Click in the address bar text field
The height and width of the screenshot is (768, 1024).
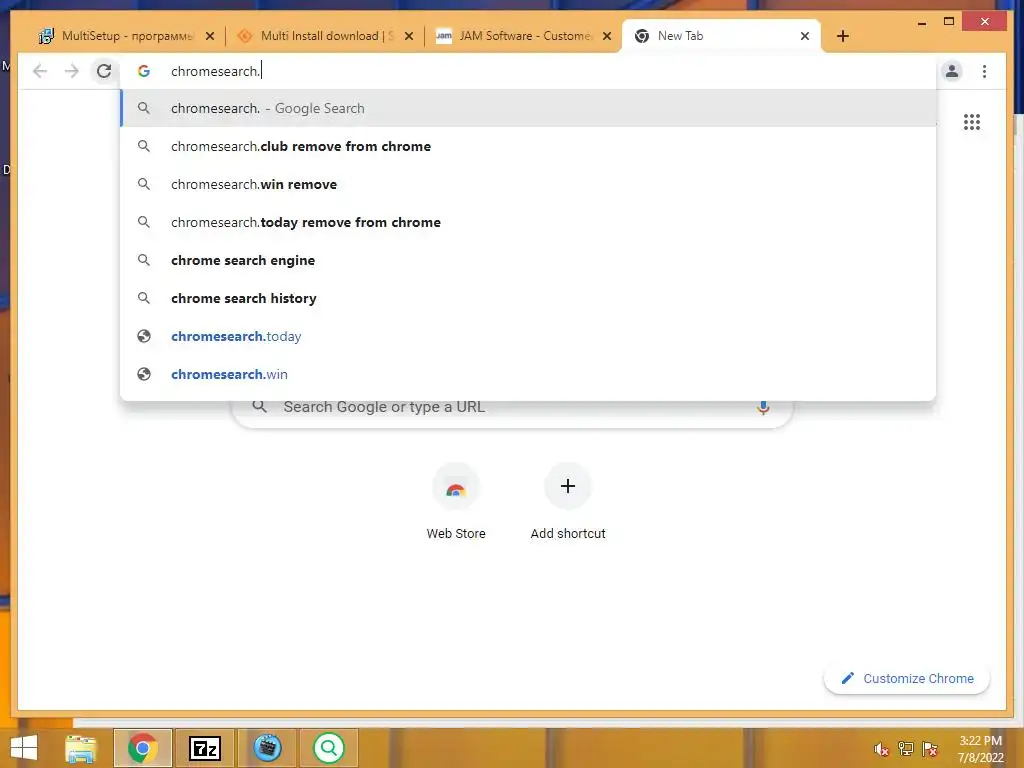(x=530, y=71)
